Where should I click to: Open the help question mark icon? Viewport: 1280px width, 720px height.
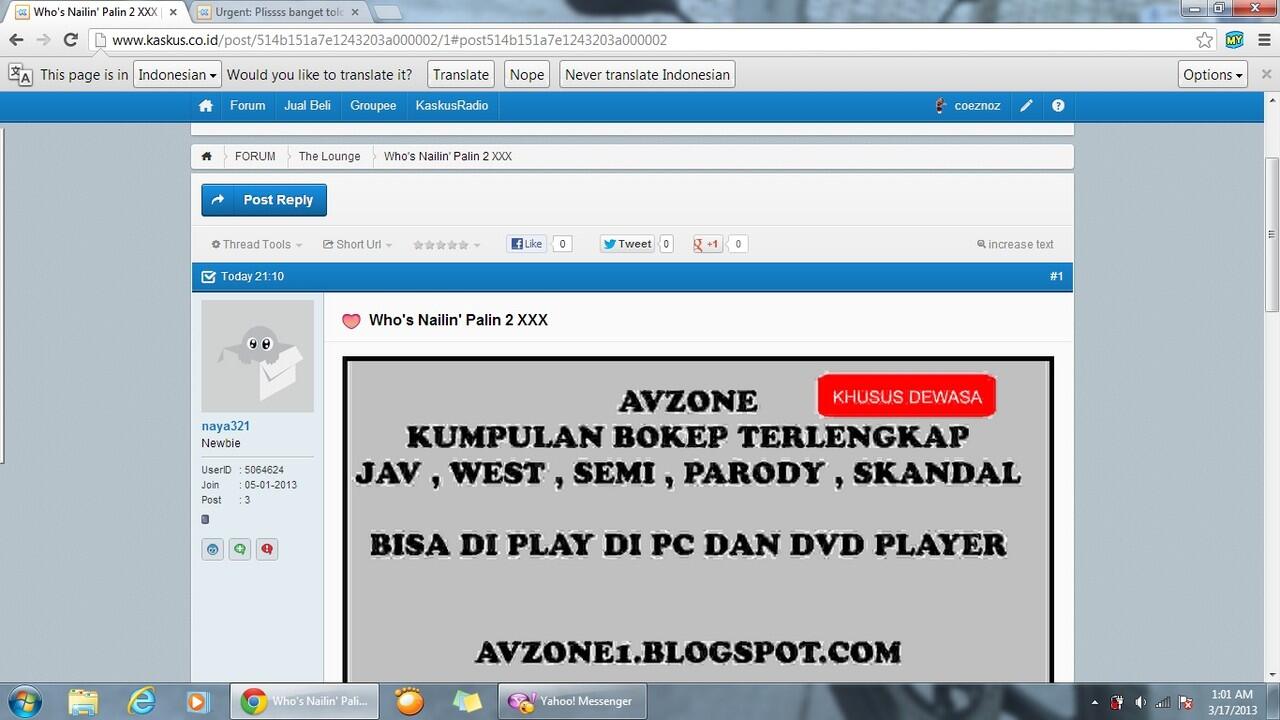pyautogui.click(x=1058, y=106)
